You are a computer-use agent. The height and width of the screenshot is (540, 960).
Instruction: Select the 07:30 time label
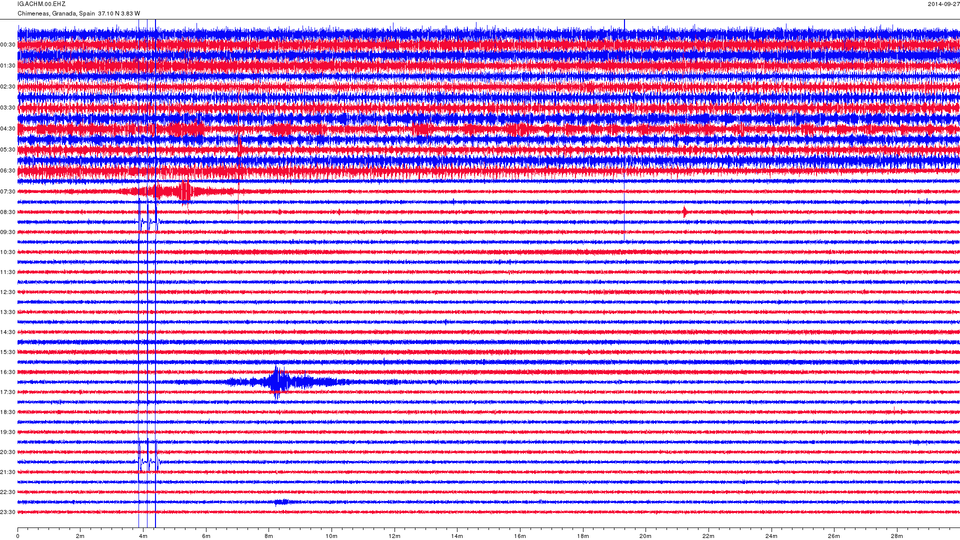pyautogui.click(x=7, y=192)
